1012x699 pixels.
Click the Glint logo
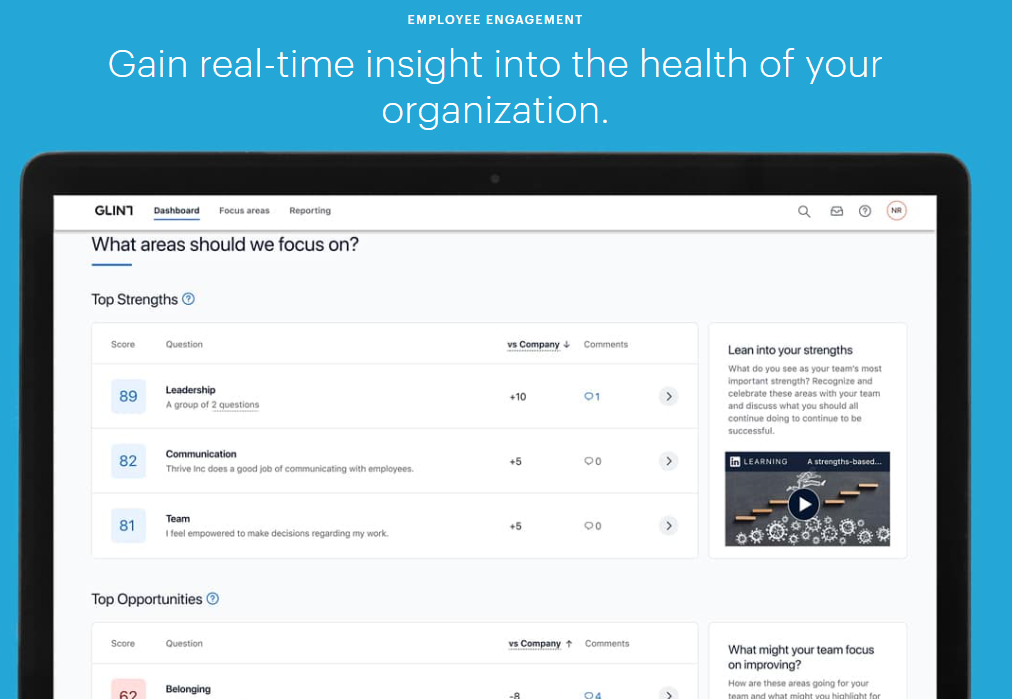[114, 210]
